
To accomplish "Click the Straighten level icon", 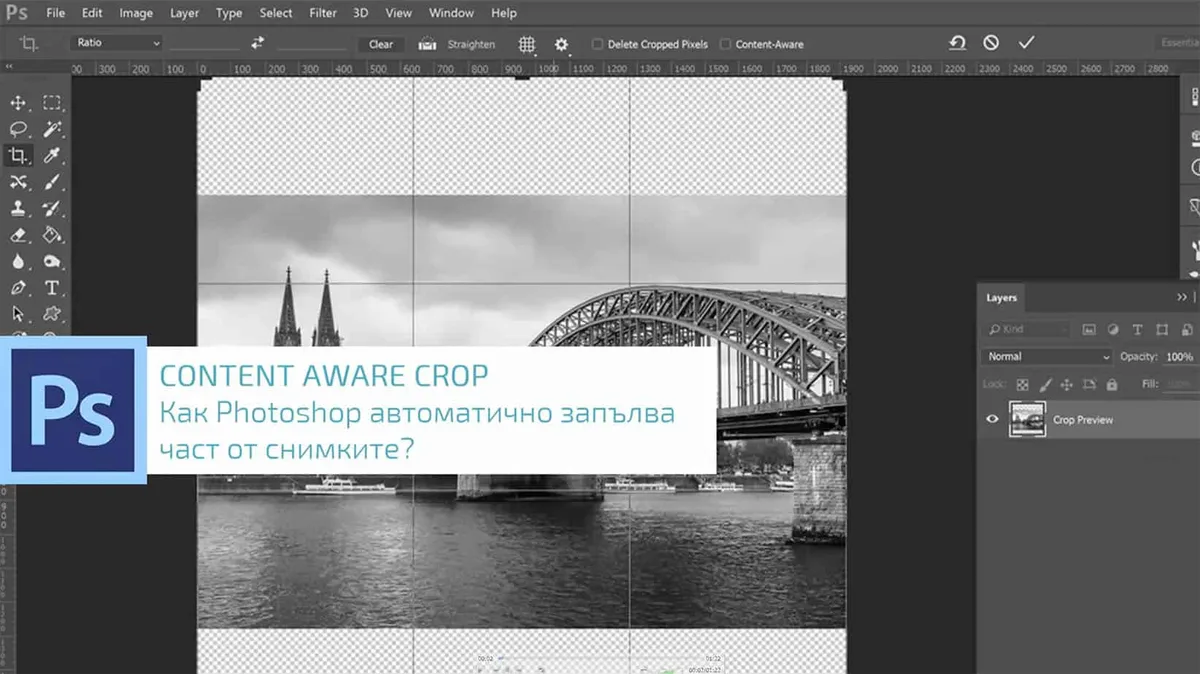I will (428, 44).
